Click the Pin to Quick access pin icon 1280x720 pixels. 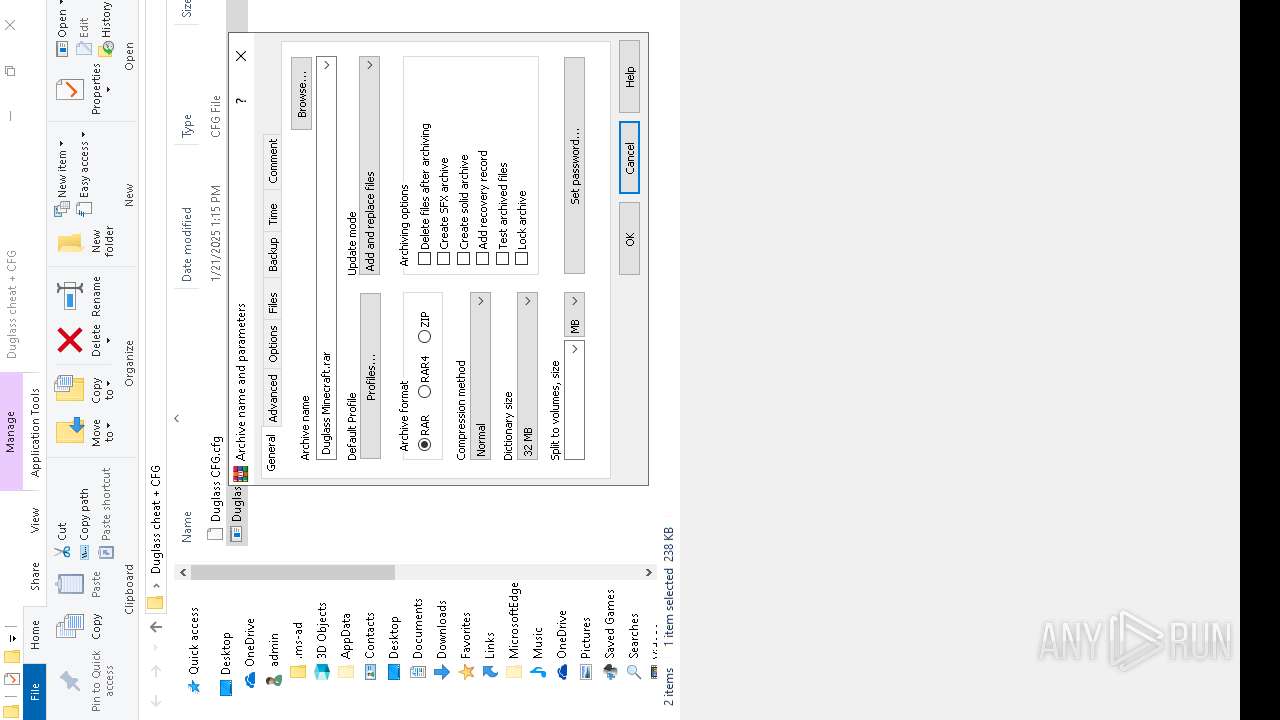tap(70, 680)
